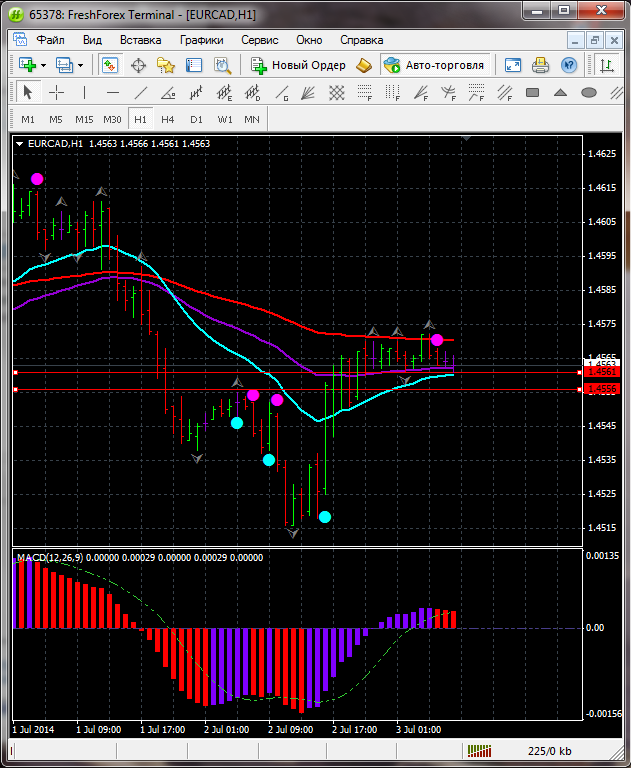The image size is (632, 768).
Task: Select the draw triangle shape tool
Action: click(x=561, y=93)
